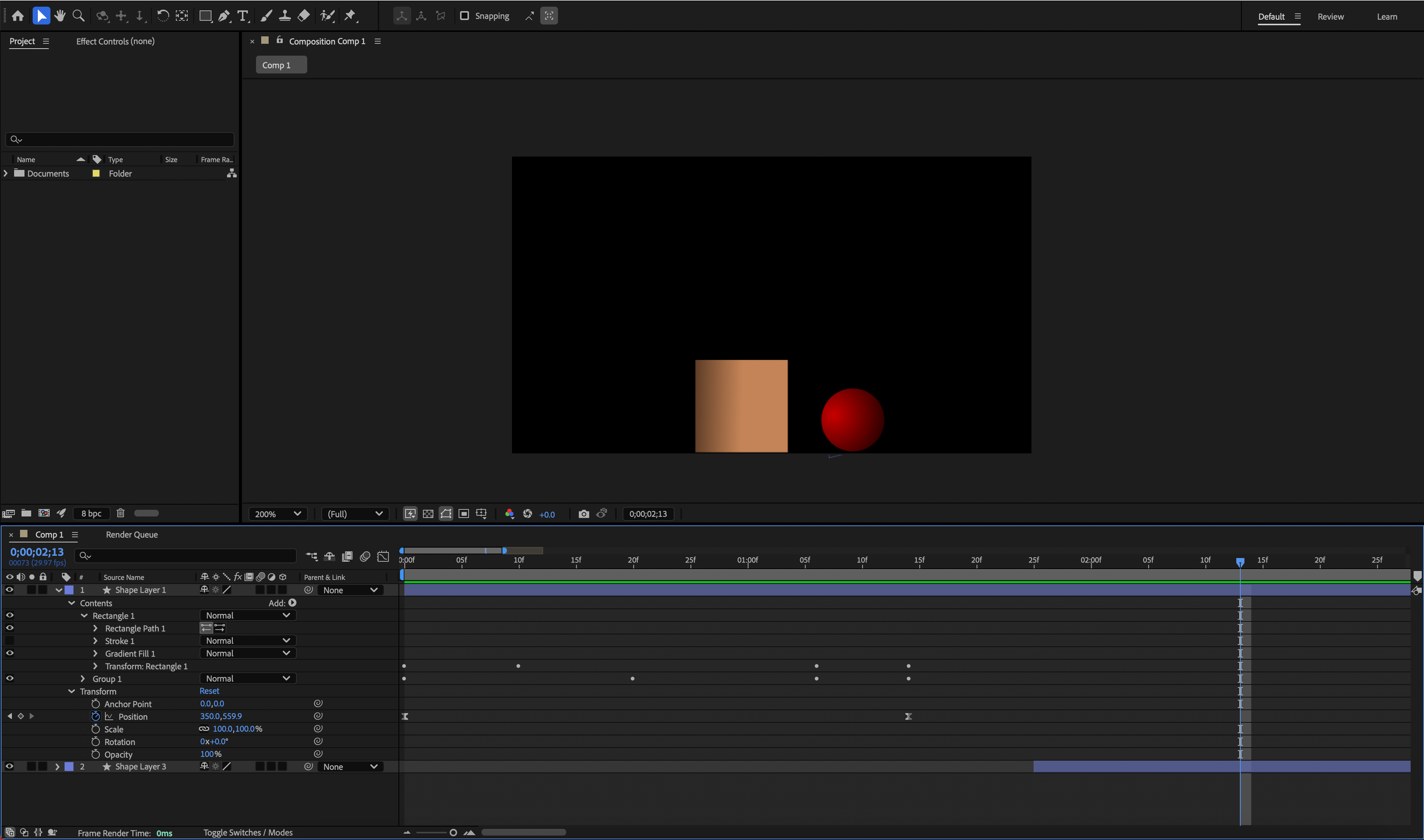The image size is (1424, 840).
Task: Expand Shape Layer 3 properties
Action: (x=57, y=767)
